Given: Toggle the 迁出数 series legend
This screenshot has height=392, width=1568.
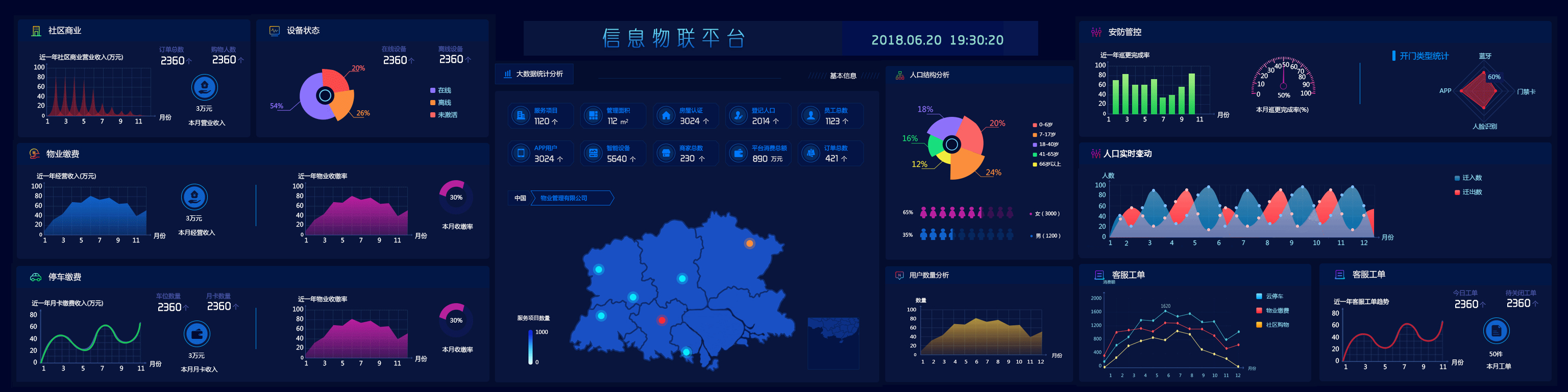Looking at the screenshot, I should 1468,192.
